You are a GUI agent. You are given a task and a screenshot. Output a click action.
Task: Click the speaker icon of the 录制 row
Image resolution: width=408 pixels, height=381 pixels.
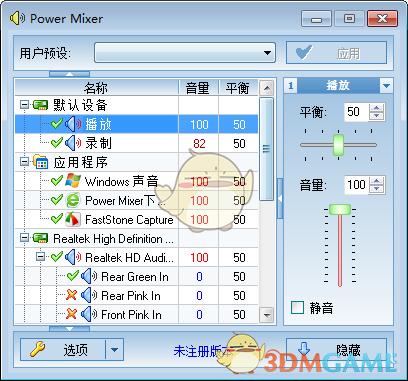point(73,143)
